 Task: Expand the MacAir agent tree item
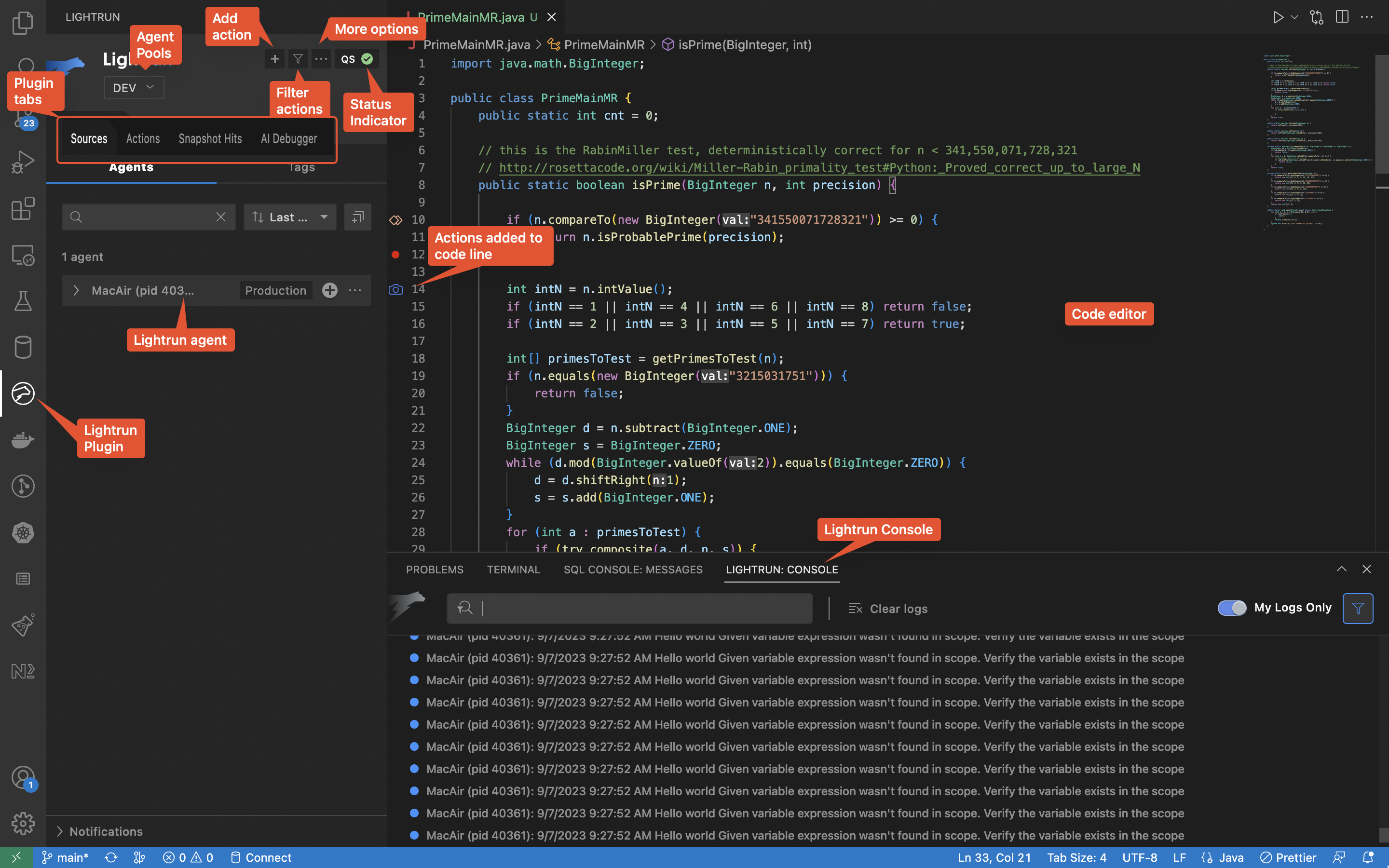coord(76,290)
